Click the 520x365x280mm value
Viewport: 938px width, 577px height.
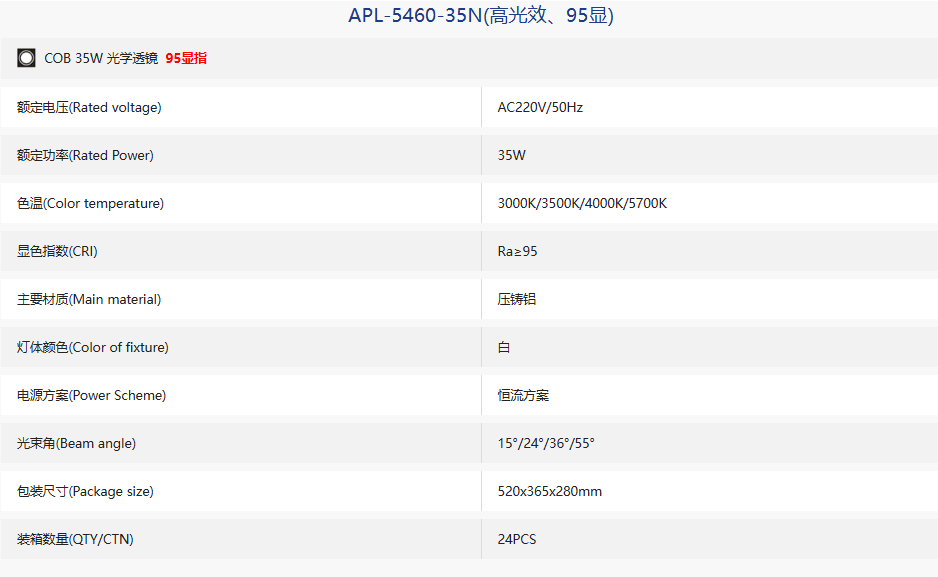[x=550, y=491]
